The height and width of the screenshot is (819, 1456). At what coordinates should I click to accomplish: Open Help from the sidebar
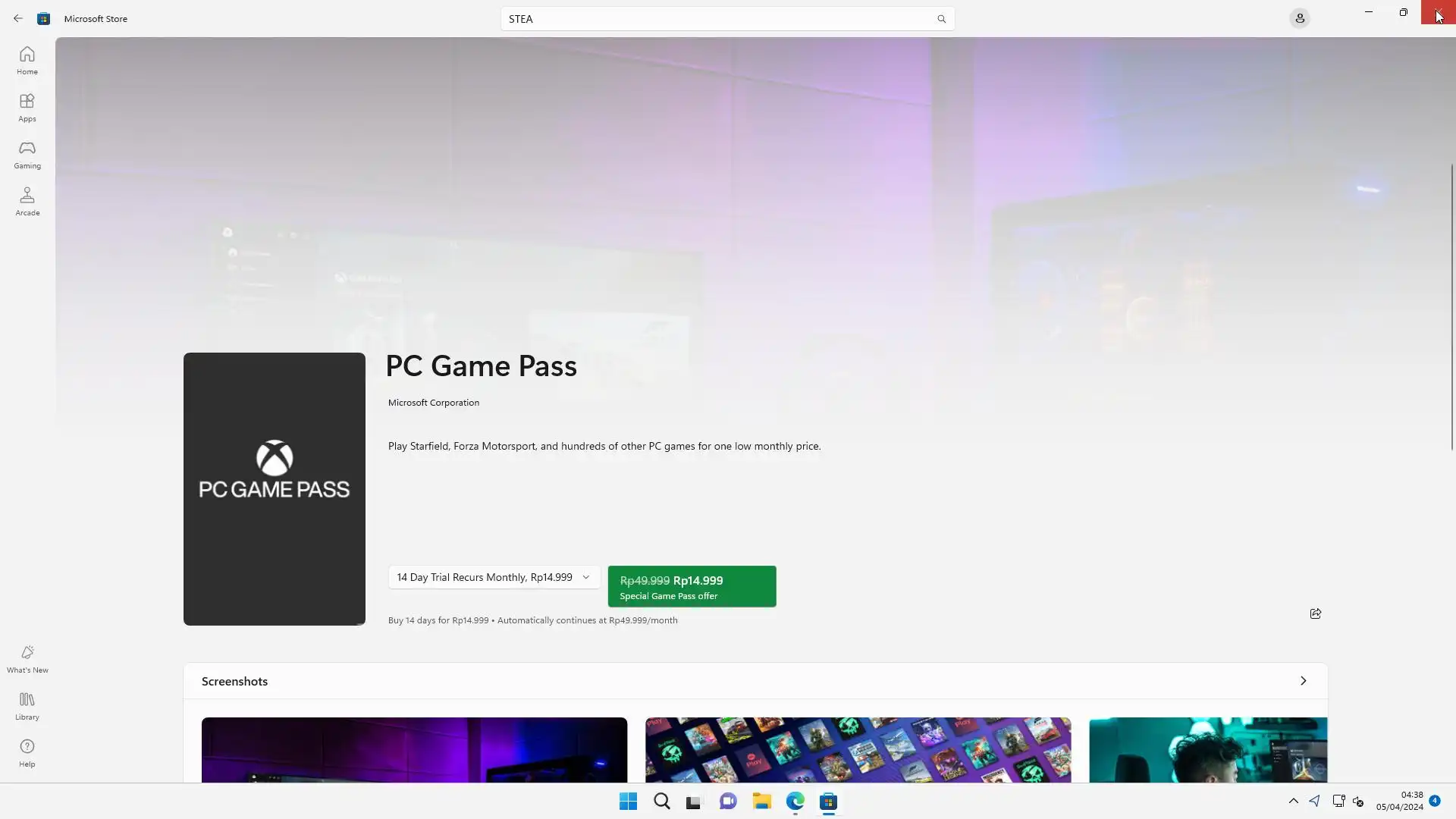[27, 753]
